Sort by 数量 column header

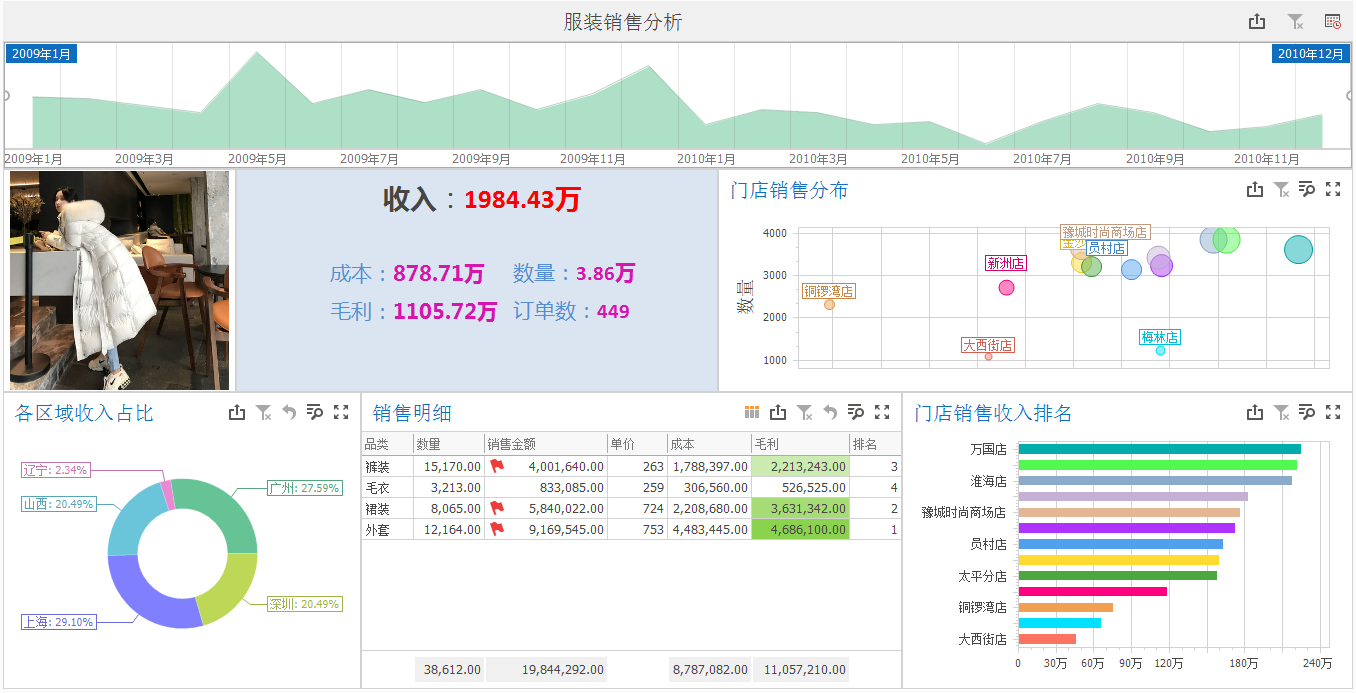click(x=449, y=444)
